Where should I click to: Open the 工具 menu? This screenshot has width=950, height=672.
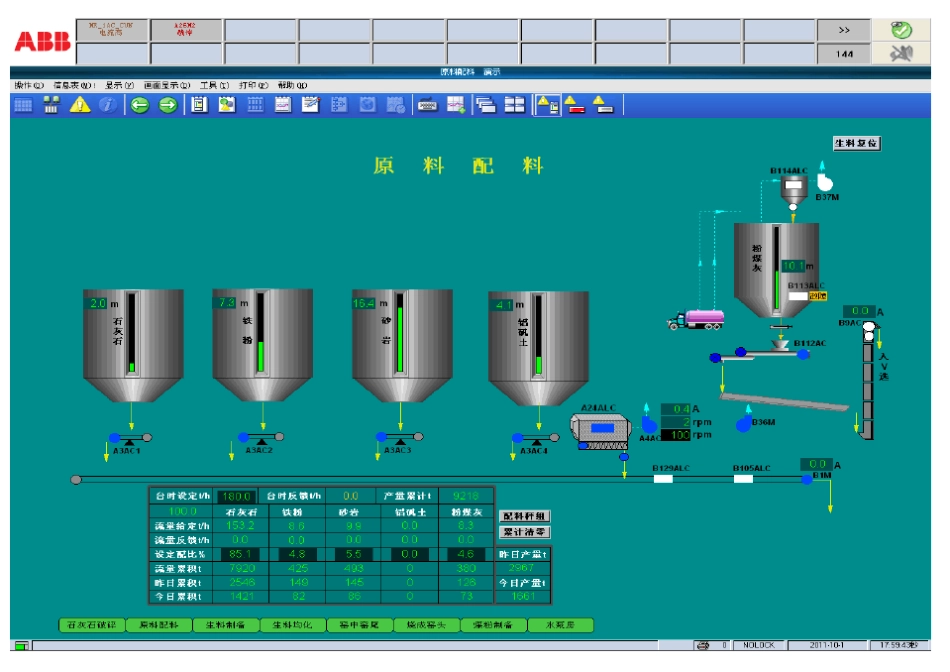pyautogui.click(x=214, y=85)
